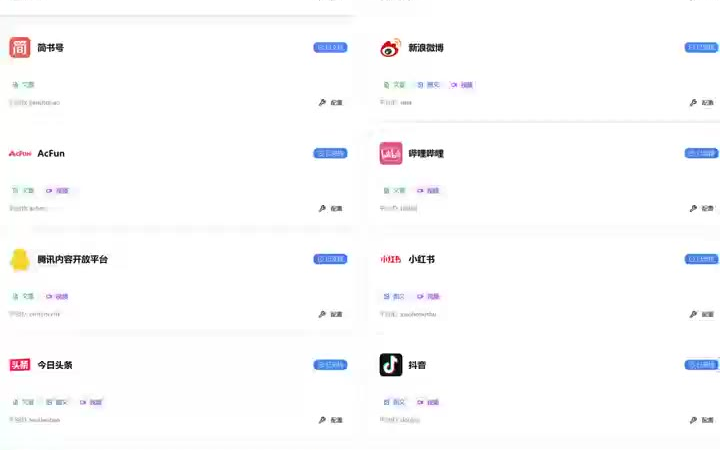Click the Douyin logo icon
Screen dimensions: 720x450
coord(391,365)
